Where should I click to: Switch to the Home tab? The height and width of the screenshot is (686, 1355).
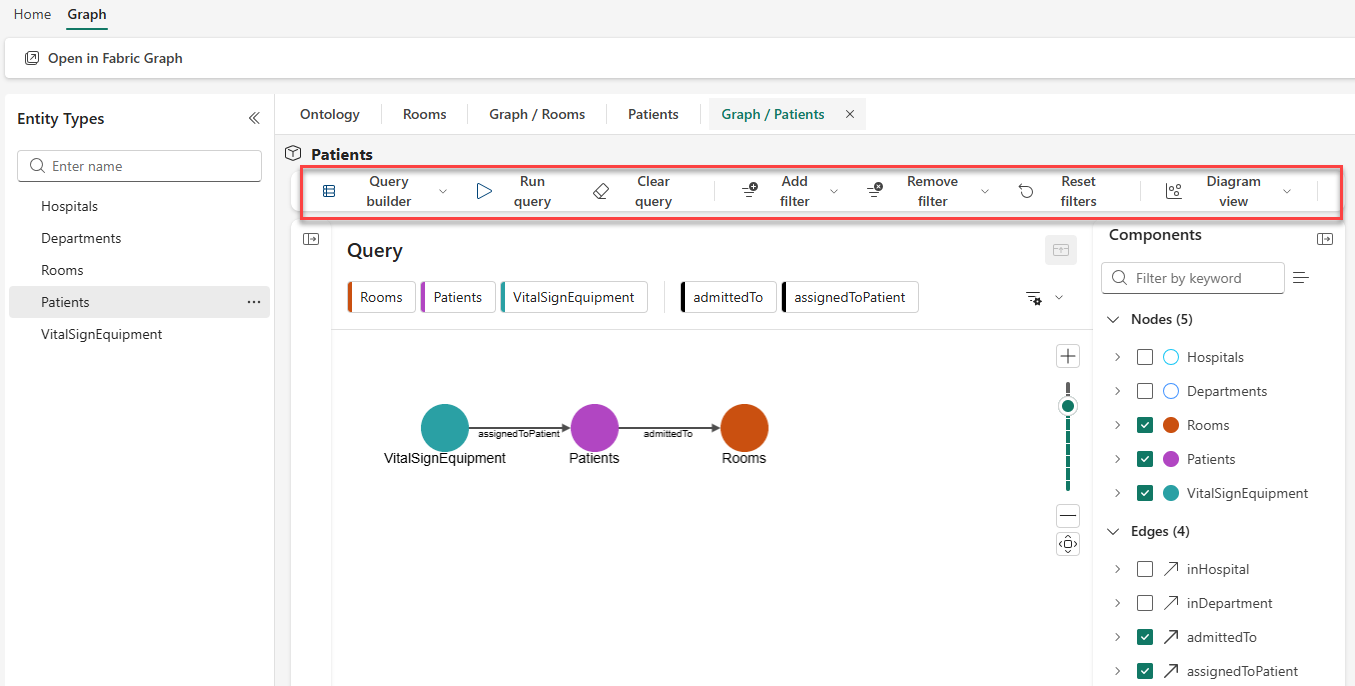coord(32,14)
